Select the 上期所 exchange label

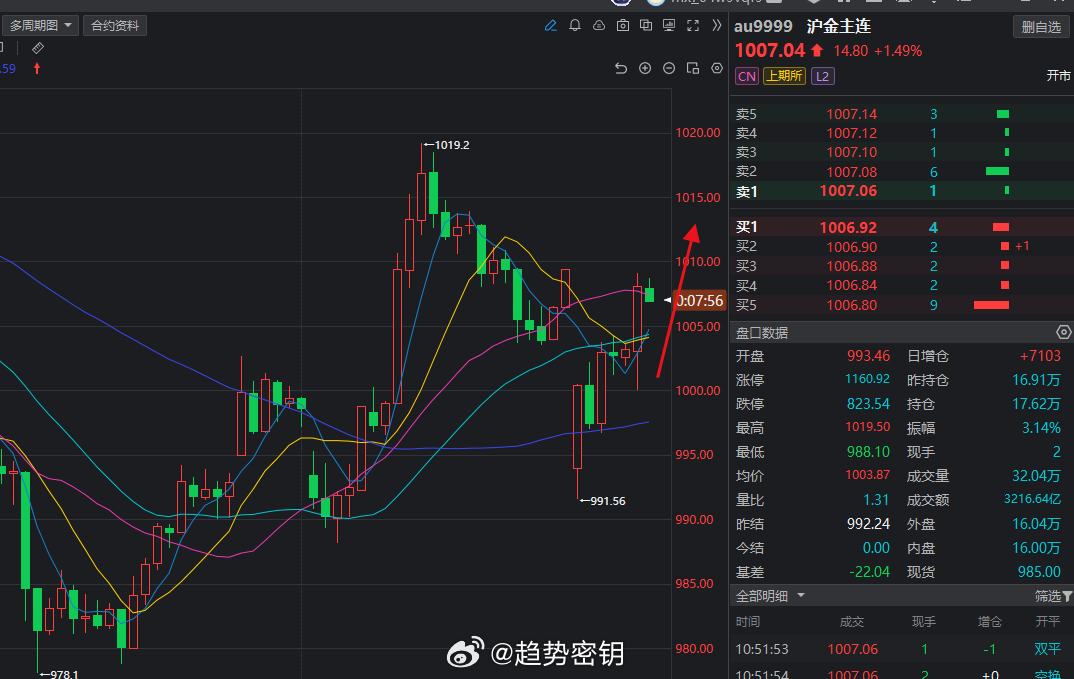point(784,75)
